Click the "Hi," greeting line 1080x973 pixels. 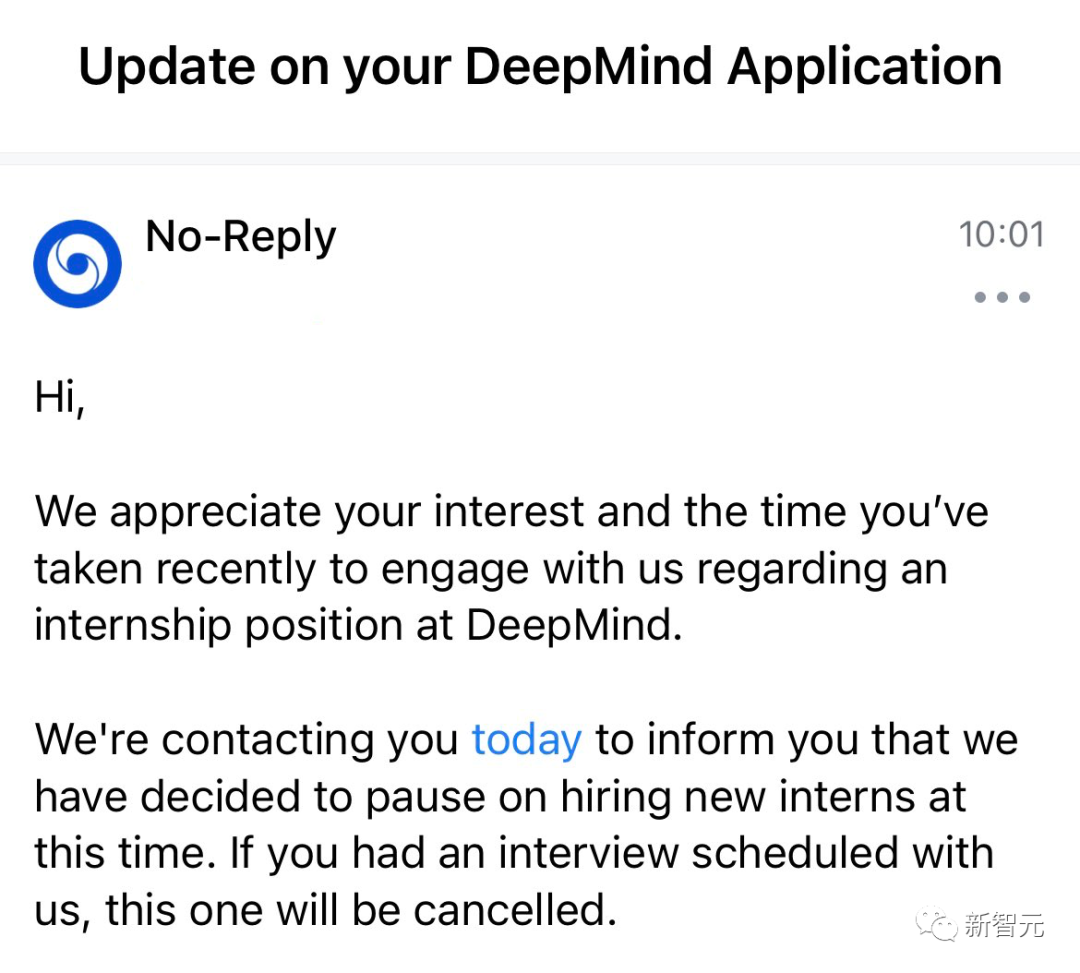(60, 397)
